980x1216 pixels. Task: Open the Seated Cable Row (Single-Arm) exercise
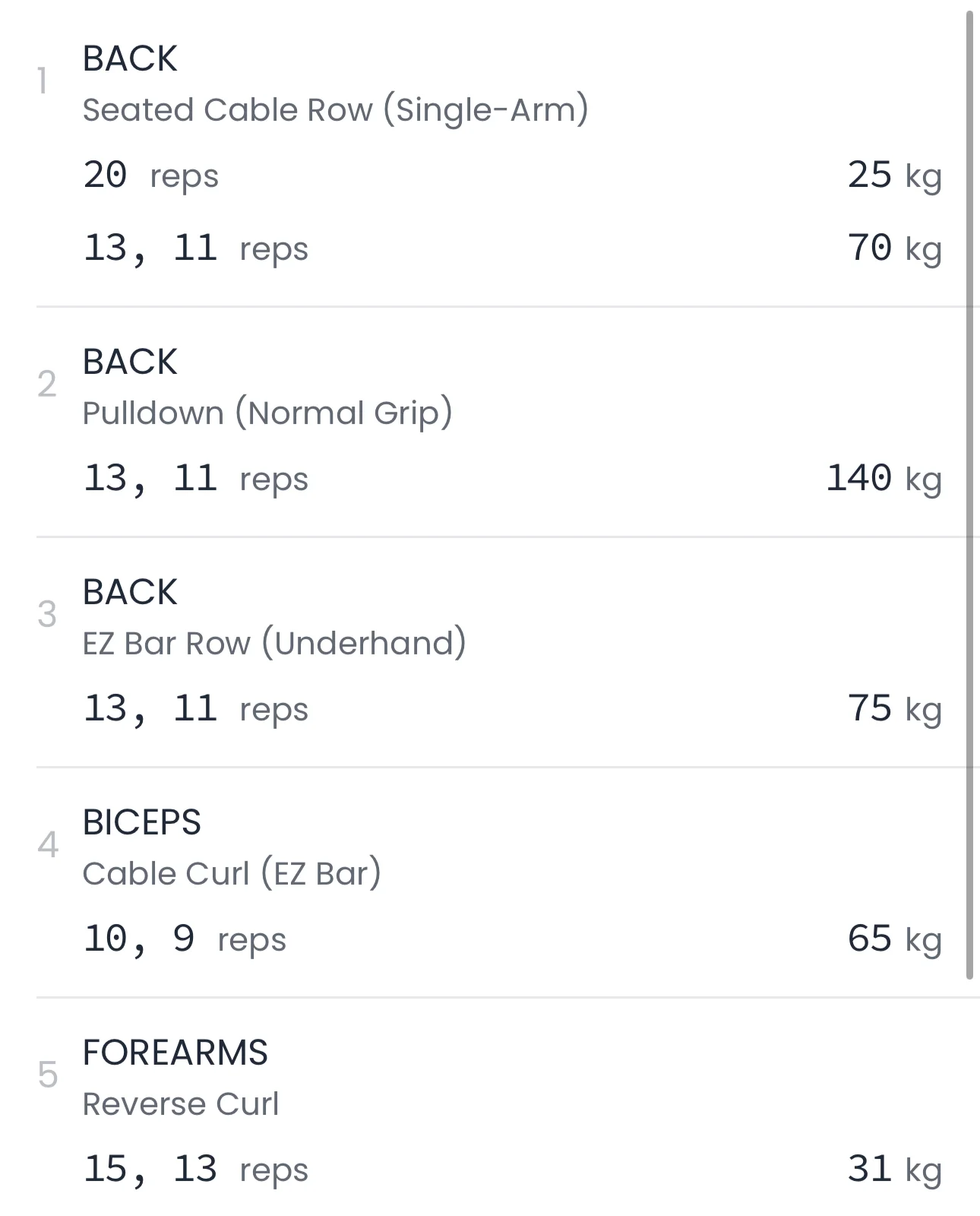[x=335, y=110]
